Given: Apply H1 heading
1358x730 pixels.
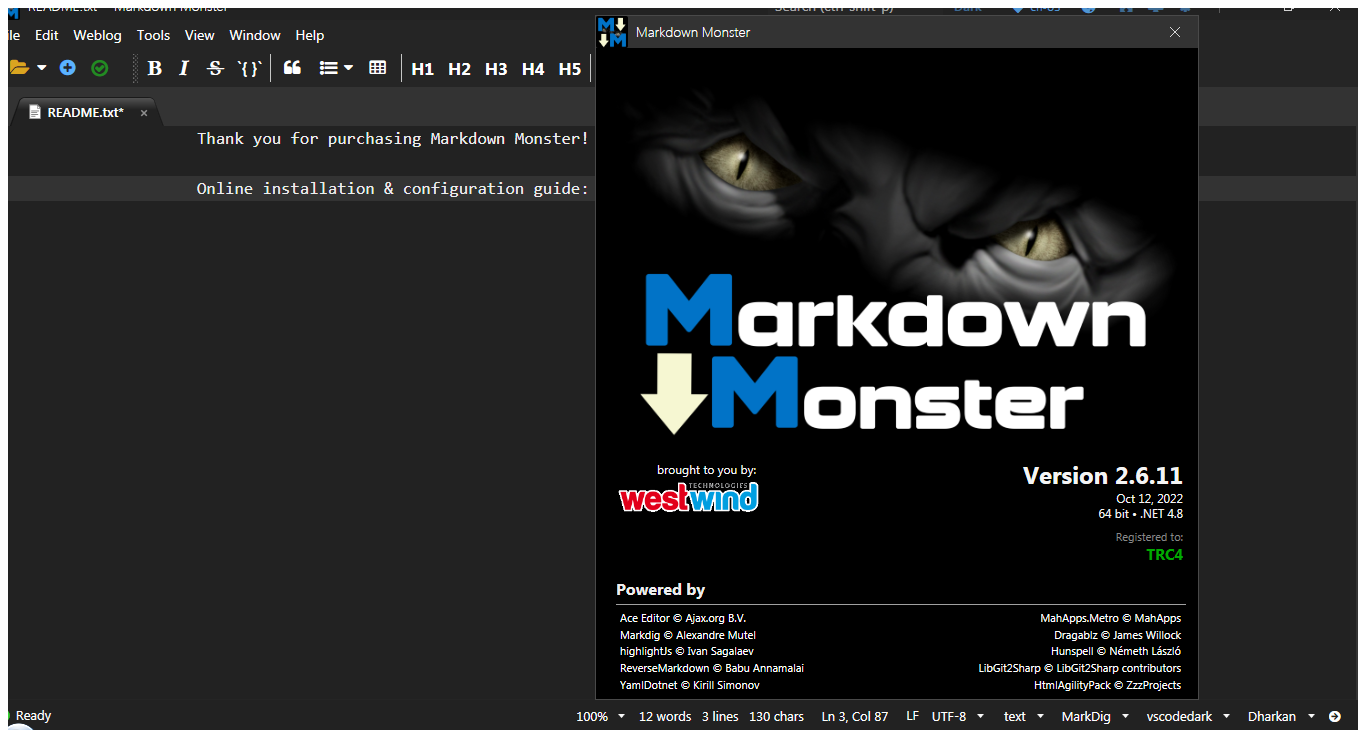Looking at the screenshot, I should click(x=422, y=69).
